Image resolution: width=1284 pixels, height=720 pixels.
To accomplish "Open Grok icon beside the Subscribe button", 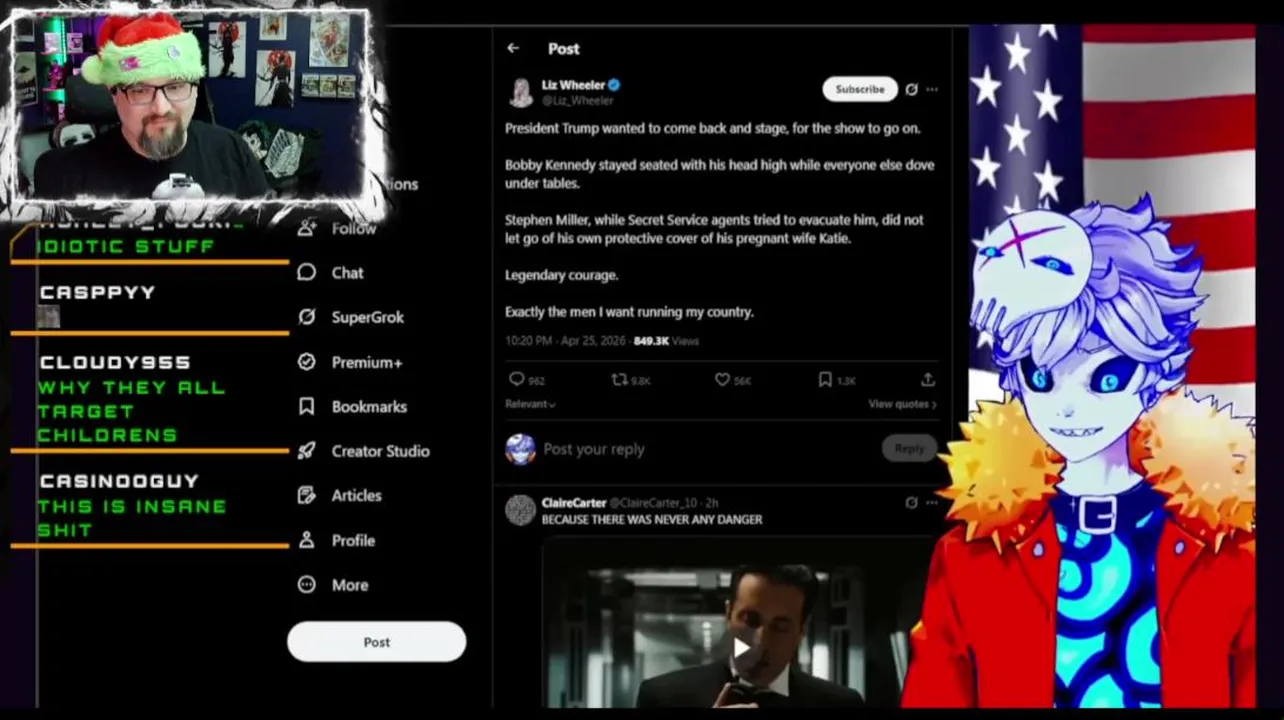I will pyautogui.click(x=911, y=89).
